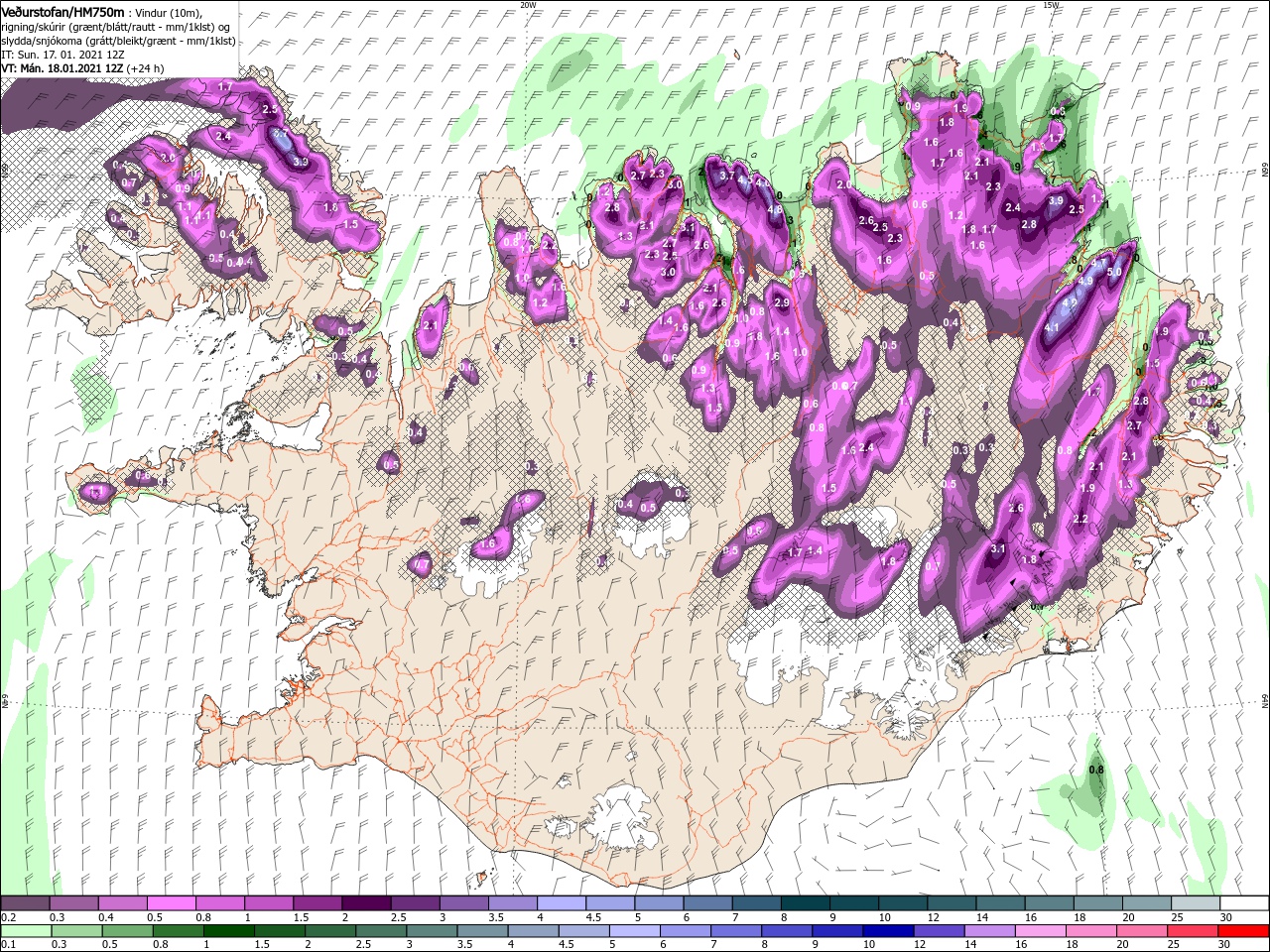Click the lower scale swatch between 8 and 9
1270x952 pixels.
pyautogui.click(x=787, y=931)
